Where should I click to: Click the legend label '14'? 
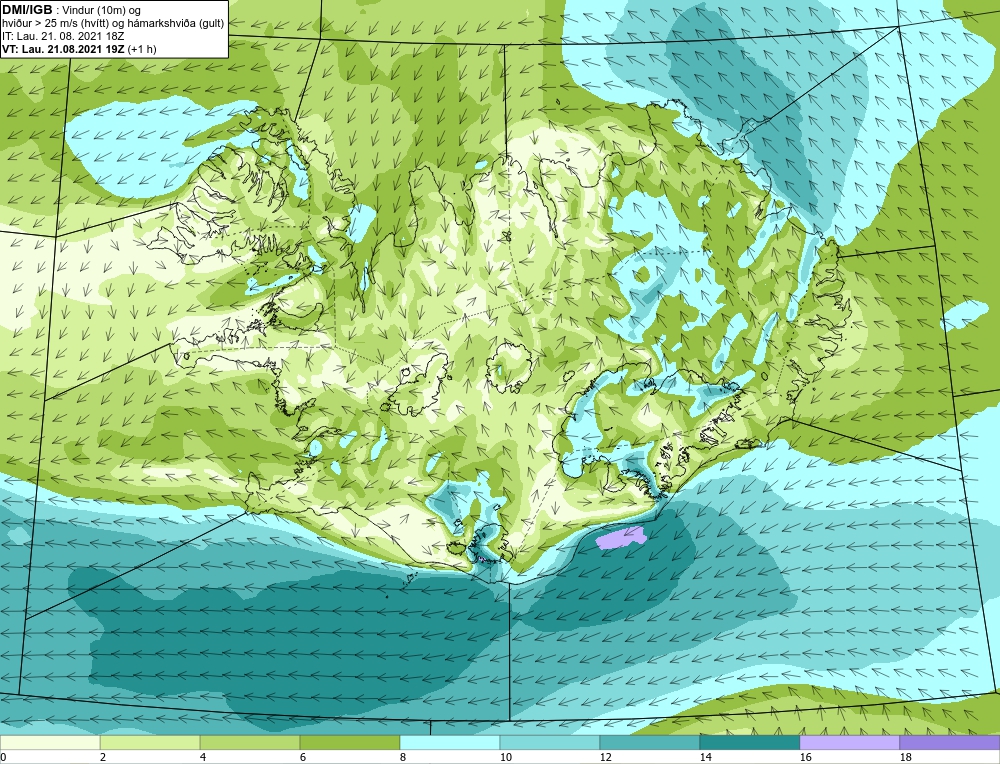click(x=706, y=757)
